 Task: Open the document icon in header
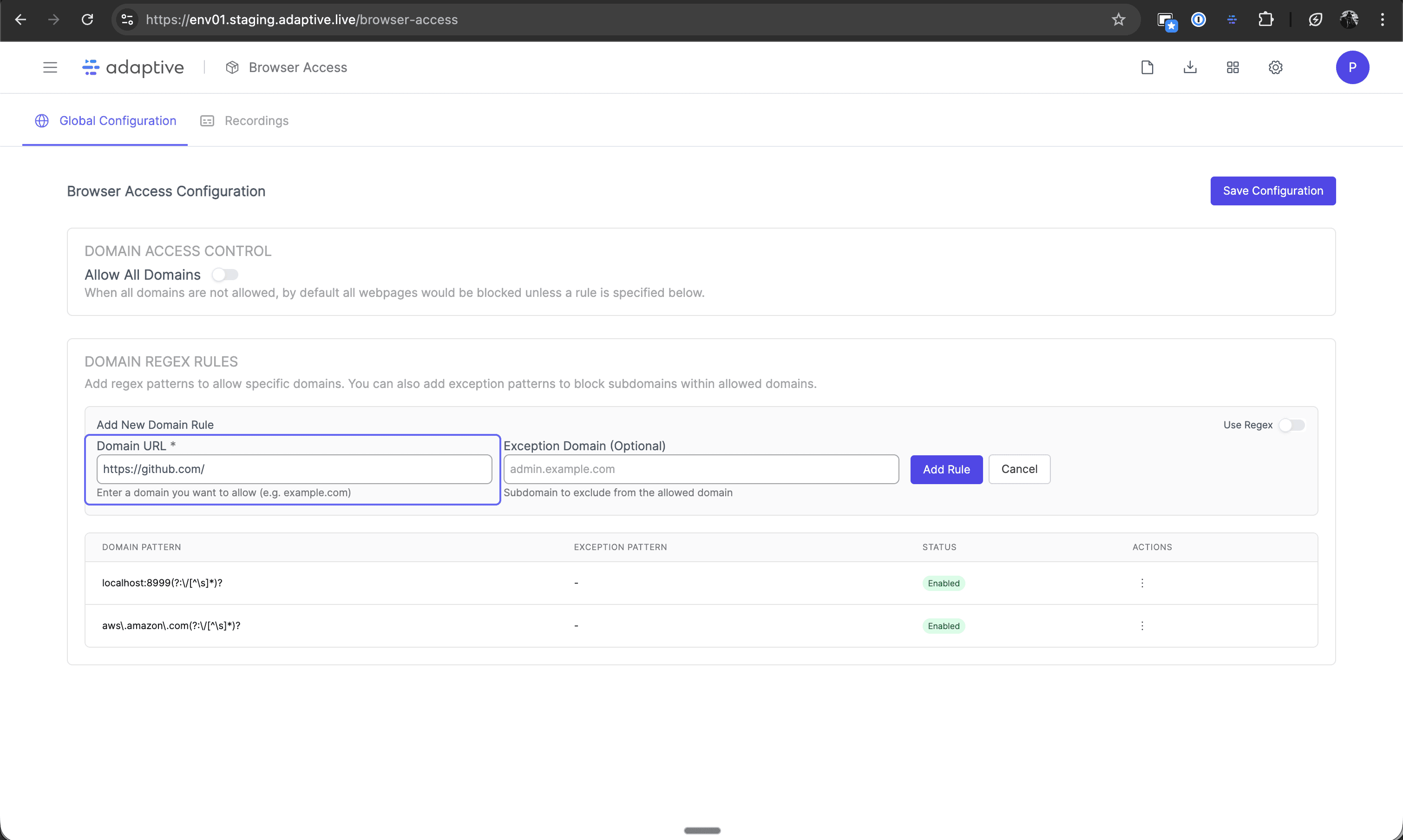1147,67
